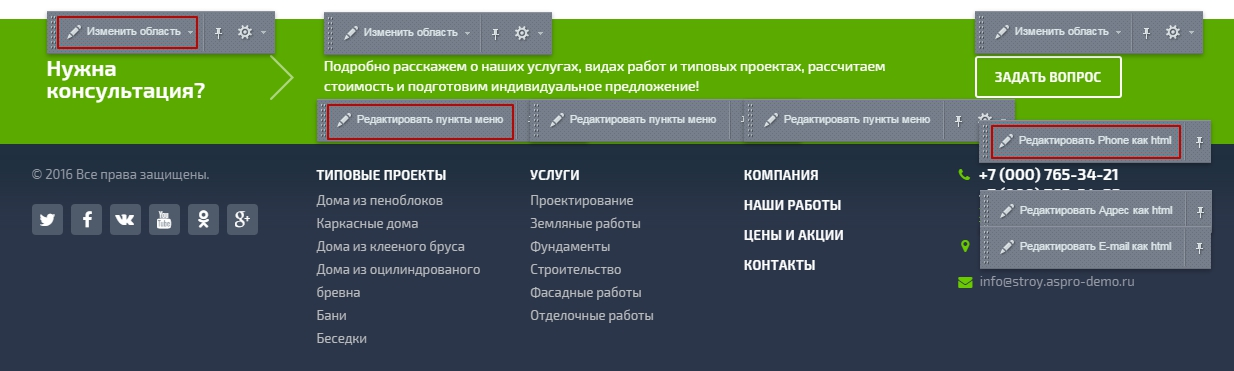The width and height of the screenshot is (1234, 371).
Task: Open 'Строительство' link
Action: click(575, 270)
